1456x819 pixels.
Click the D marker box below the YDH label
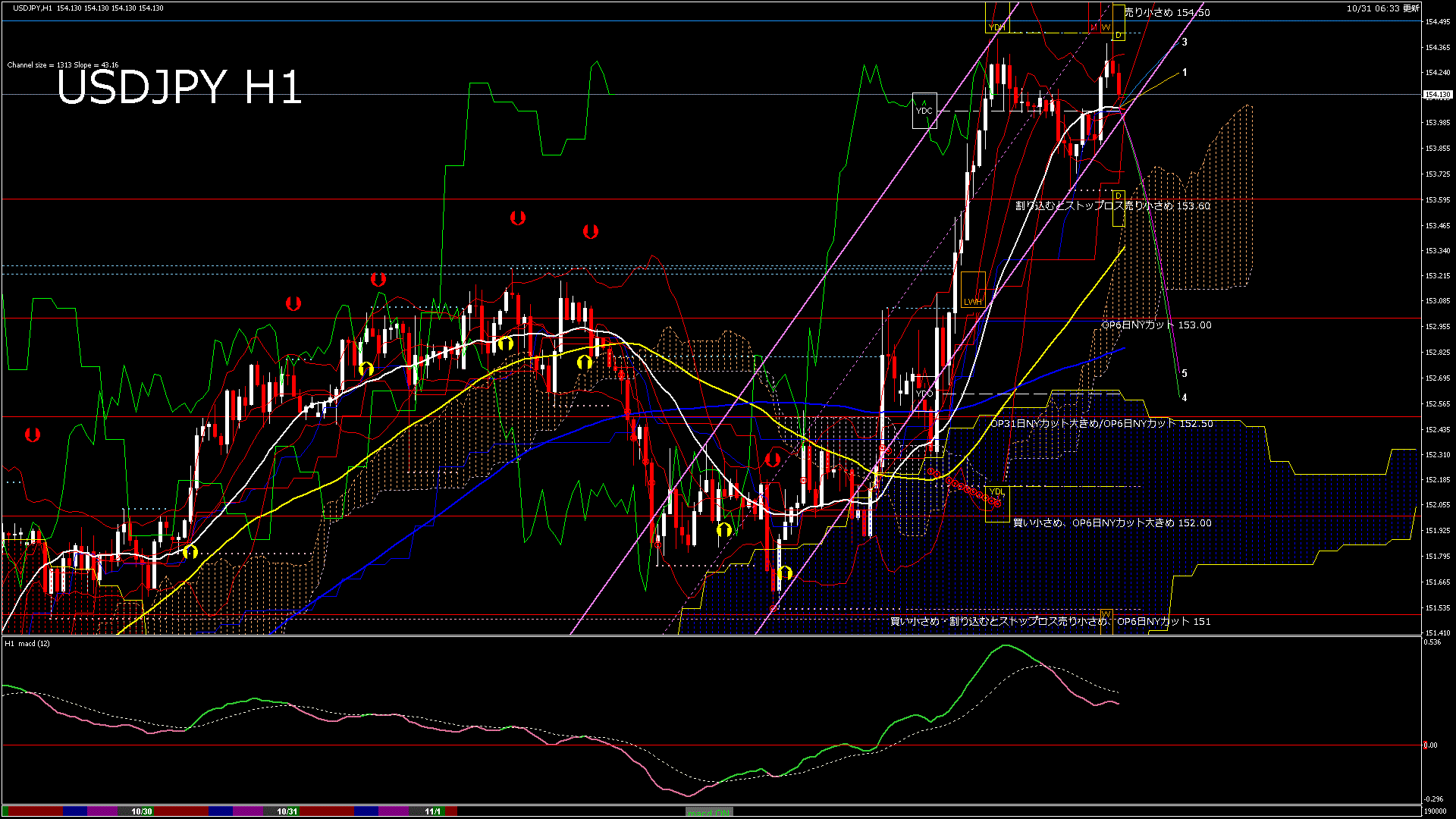pyautogui.click(x=1118, y=35)
